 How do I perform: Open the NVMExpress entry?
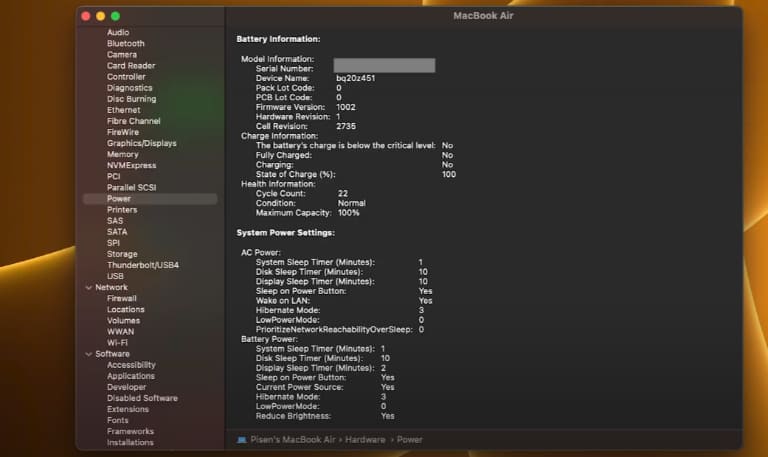tap(131, 166)
